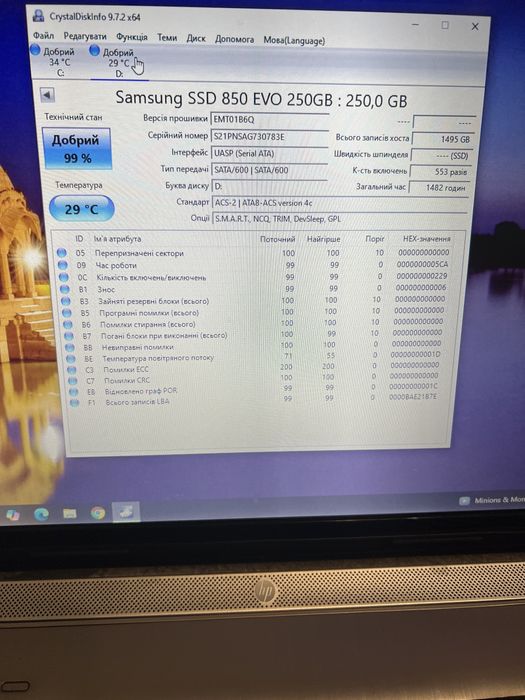
Task: Click the interface field UASP (Serial ATA)
Action: 270,153
